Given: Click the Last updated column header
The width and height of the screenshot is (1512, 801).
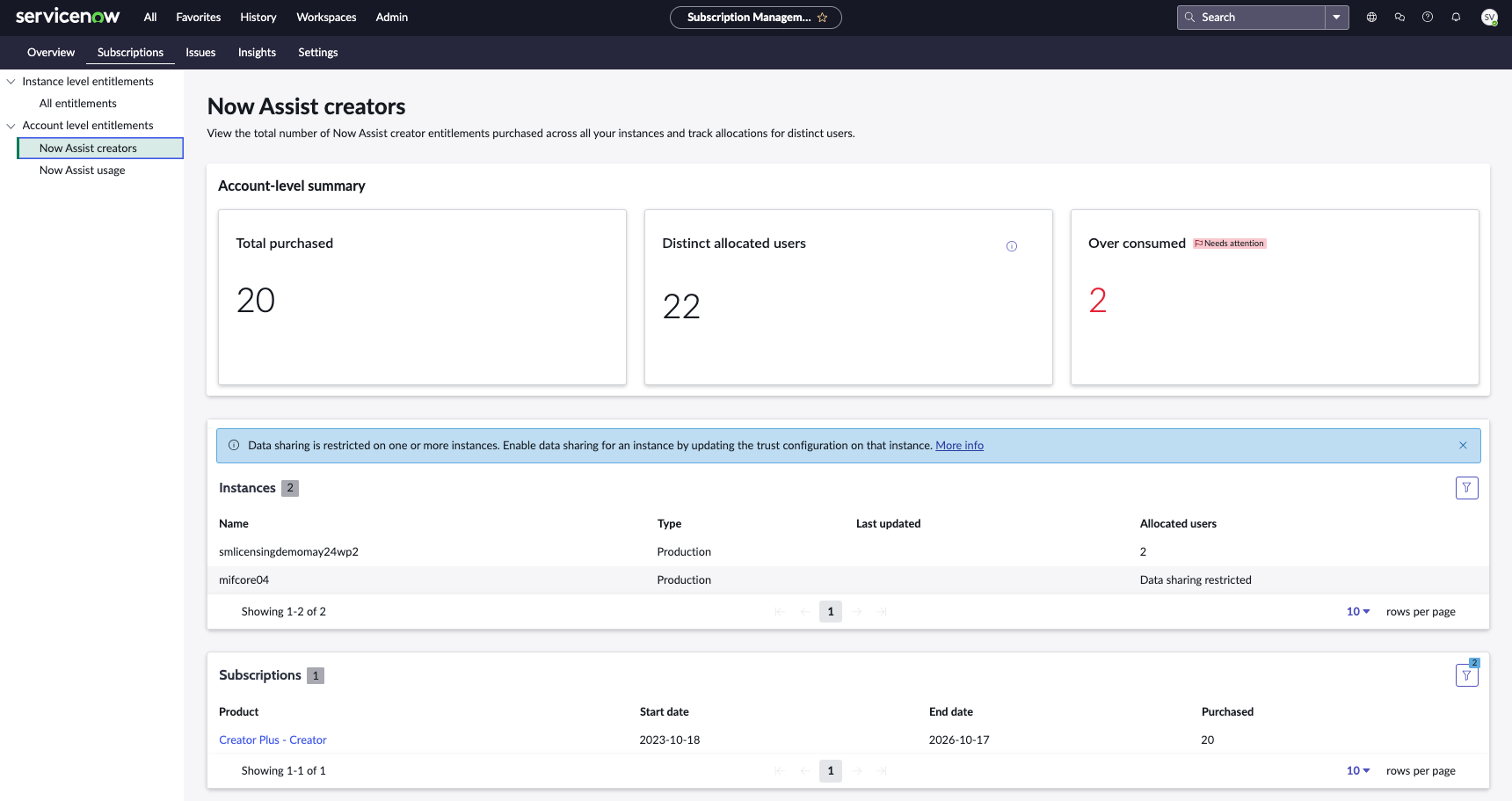Looking at the screenshot, I should (888, 524).
